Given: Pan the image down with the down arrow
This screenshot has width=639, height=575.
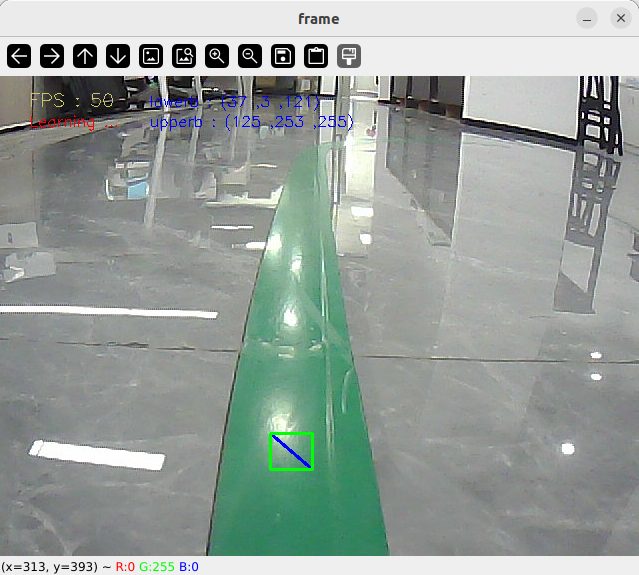Looking at the screenshot, I should click(x=118, y=56).
